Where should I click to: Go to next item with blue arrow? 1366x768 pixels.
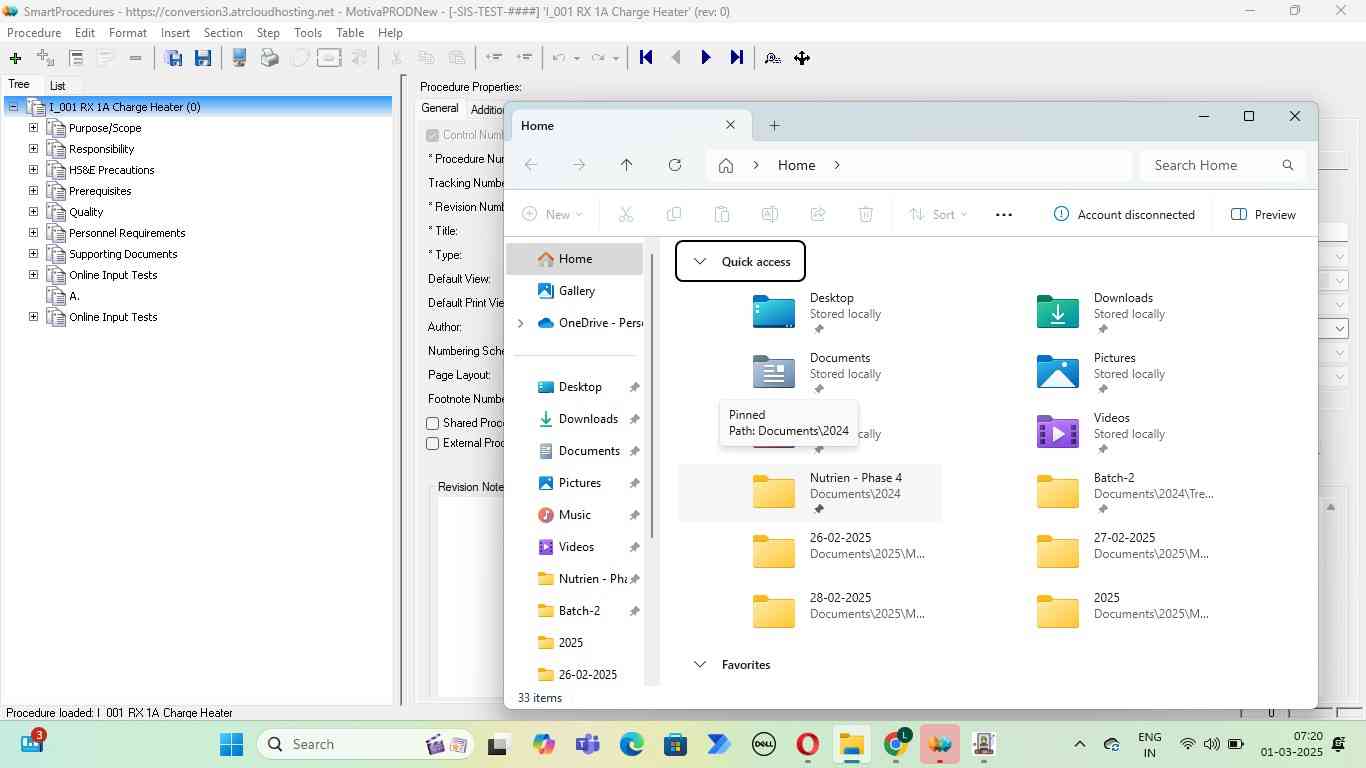706,58
